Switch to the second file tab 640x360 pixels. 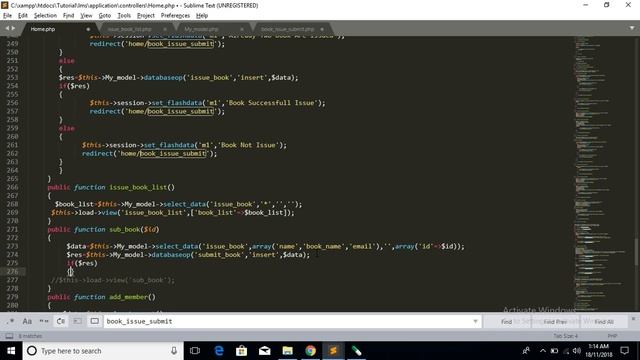(x=135, y=29)
